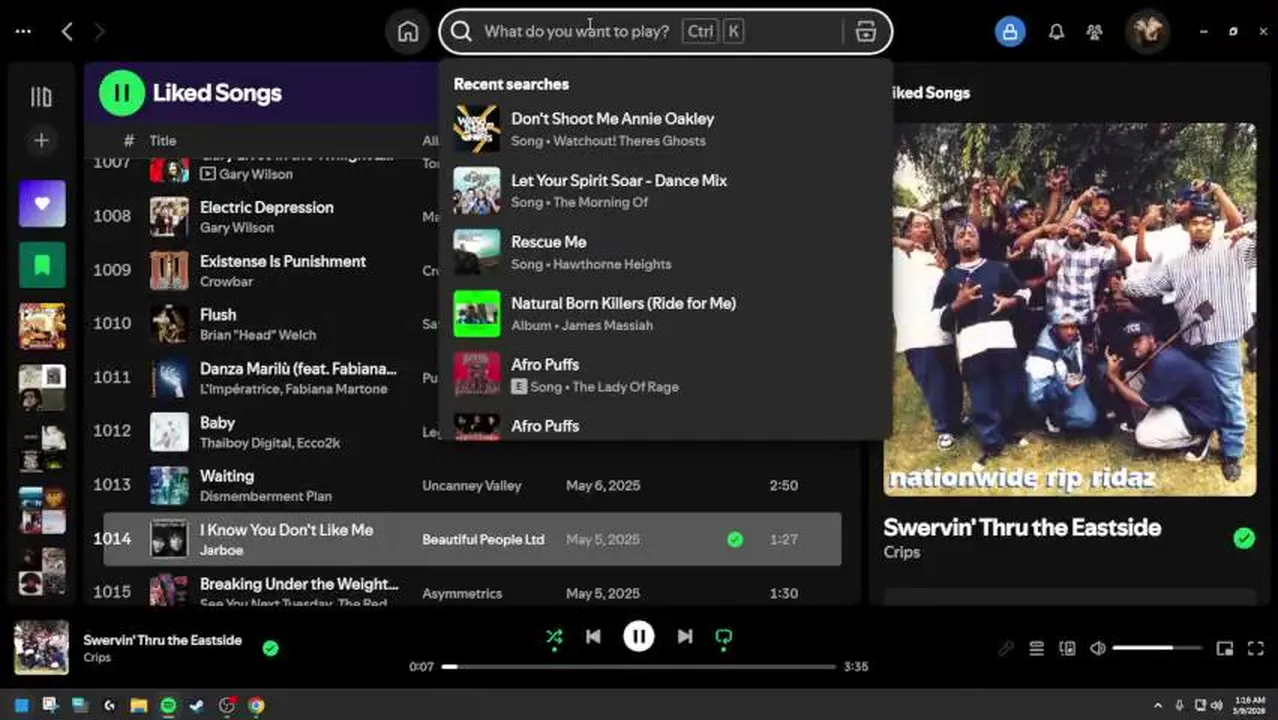The width and height of the screenshot is (1278, 720).
Task: Create a playlist with plus icon
Action: (41, 141)
